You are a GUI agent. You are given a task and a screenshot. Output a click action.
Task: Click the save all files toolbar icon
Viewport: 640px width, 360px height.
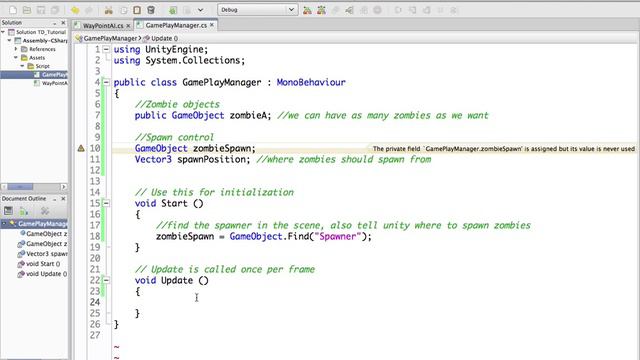pyautogui.click(x=55, y=10)
